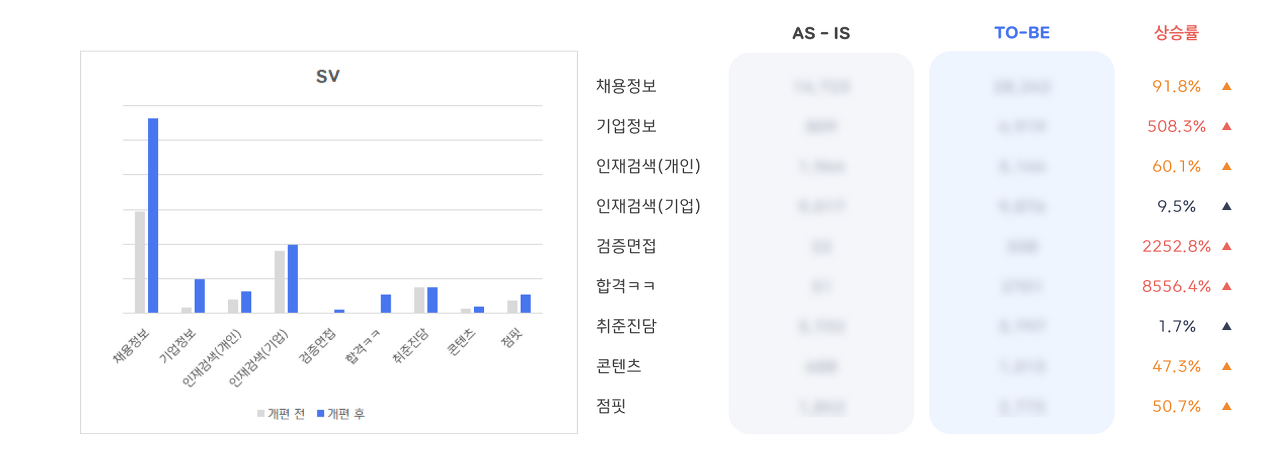Click the 8556.4% growth value
This screenshot has height=456, width=1280.
tap(1177, 286)
